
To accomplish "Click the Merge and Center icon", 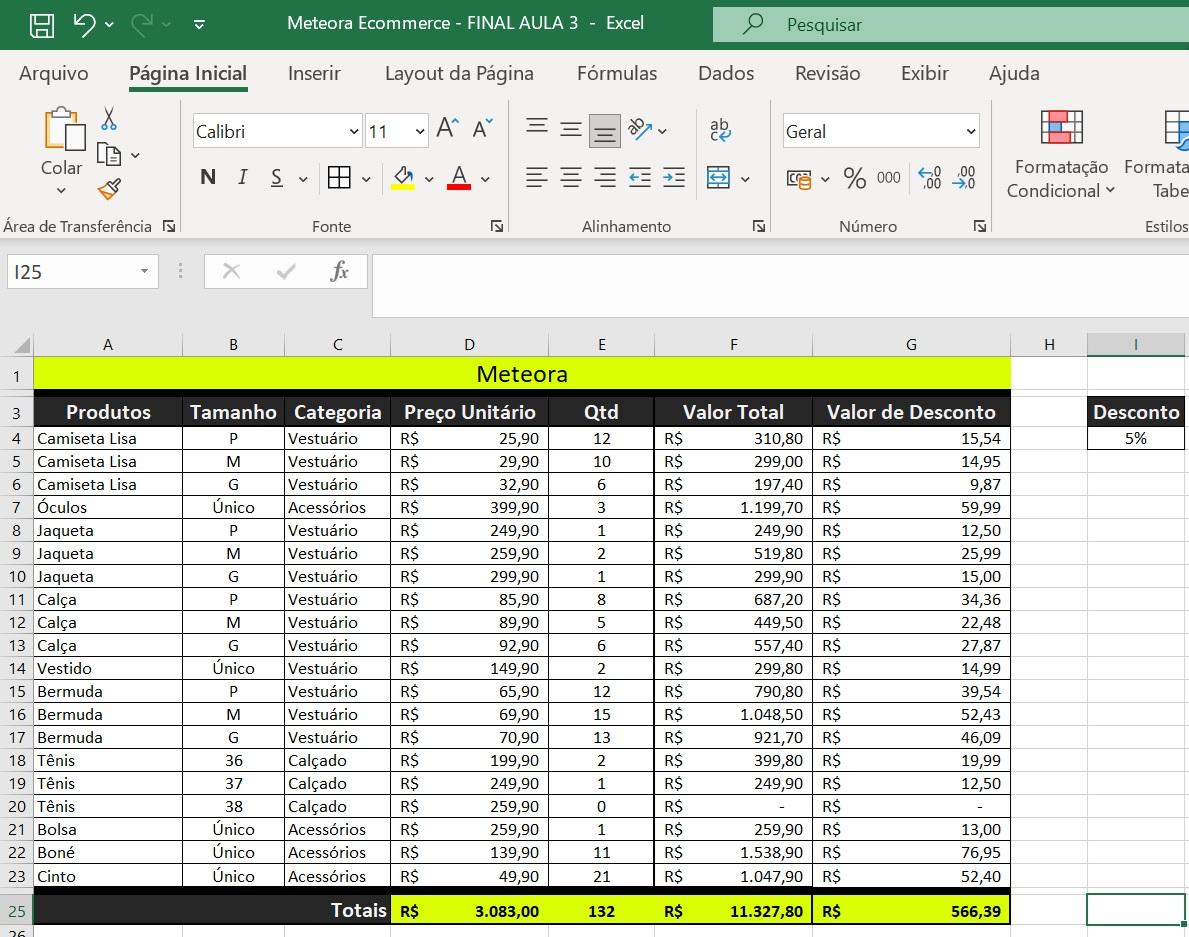I will 718,178.
